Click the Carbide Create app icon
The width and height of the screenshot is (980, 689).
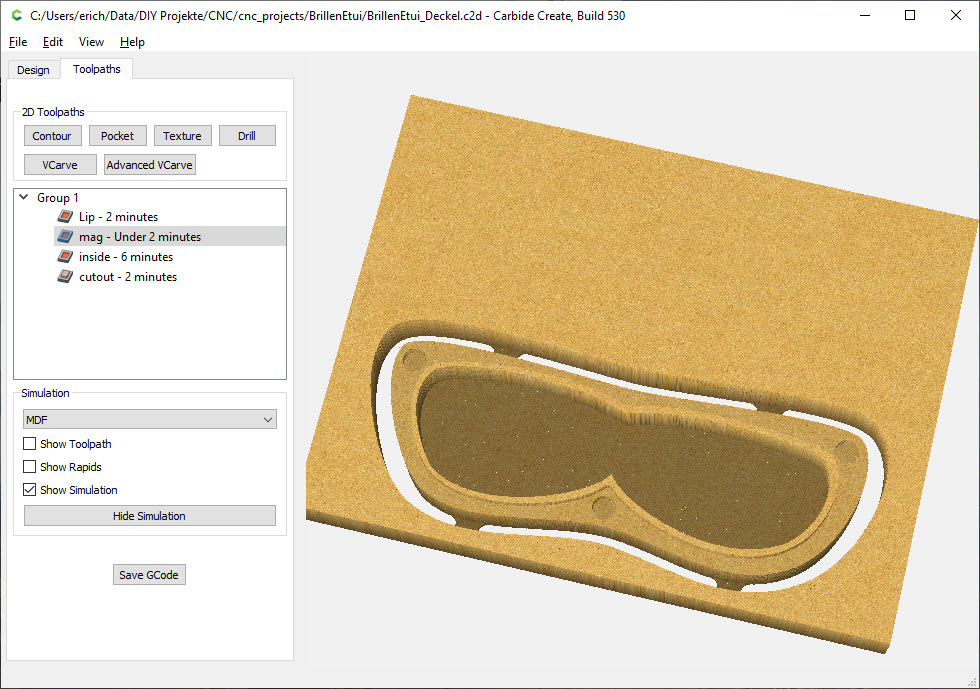15,15
